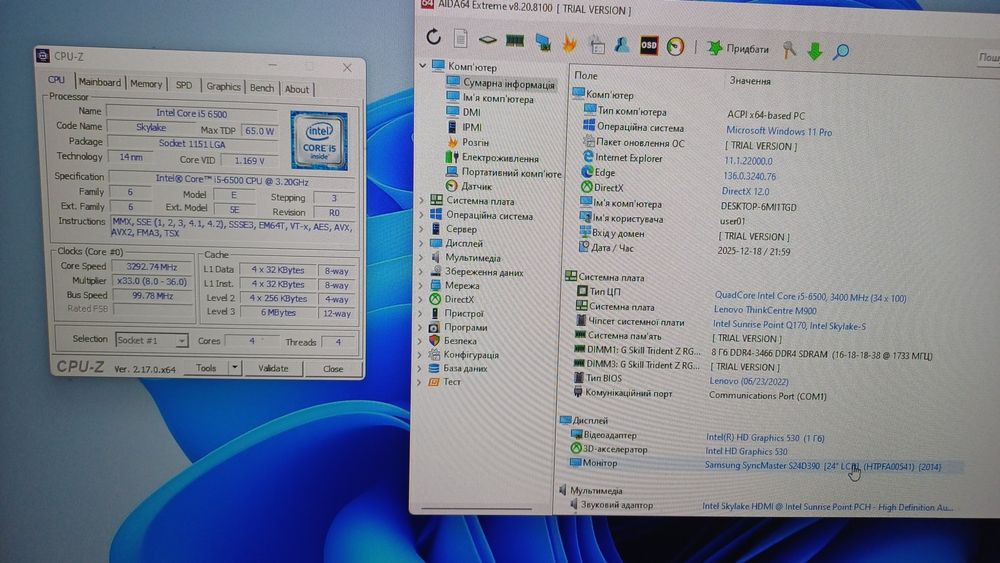Click the Lenovo (06/23/2022) BIOS link
Viewport: 1000px width, 563px height.
749,381
